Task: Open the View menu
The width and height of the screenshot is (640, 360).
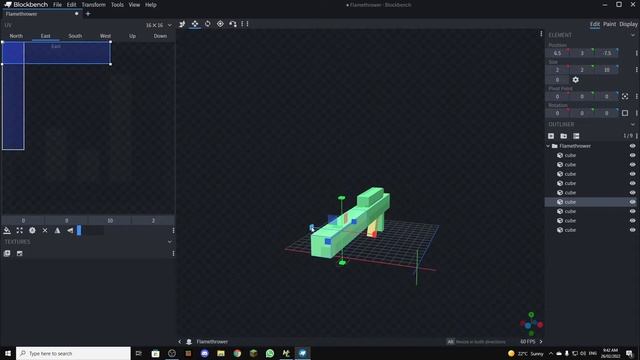Action: [x=134, y=5]
